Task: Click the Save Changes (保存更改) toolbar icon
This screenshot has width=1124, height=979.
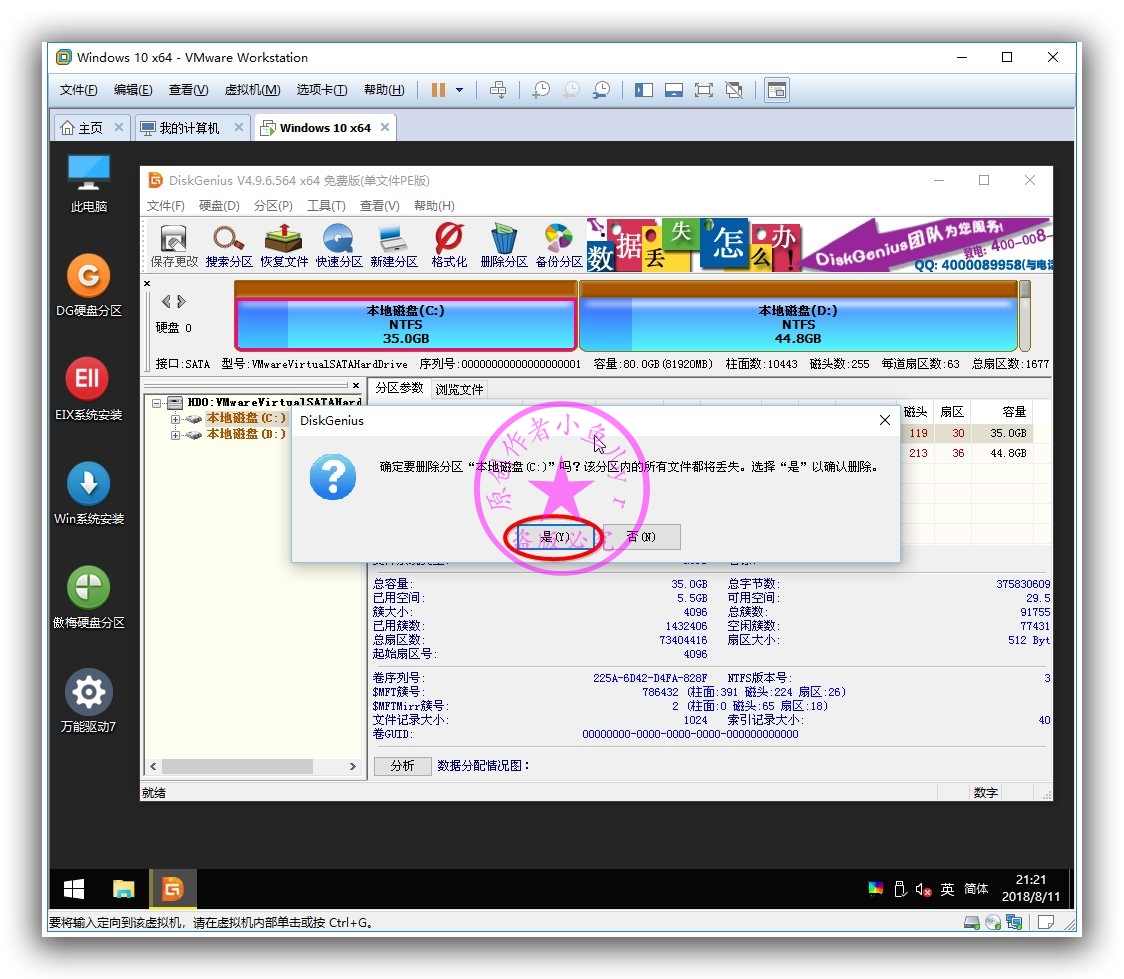Action: [174, 245]
